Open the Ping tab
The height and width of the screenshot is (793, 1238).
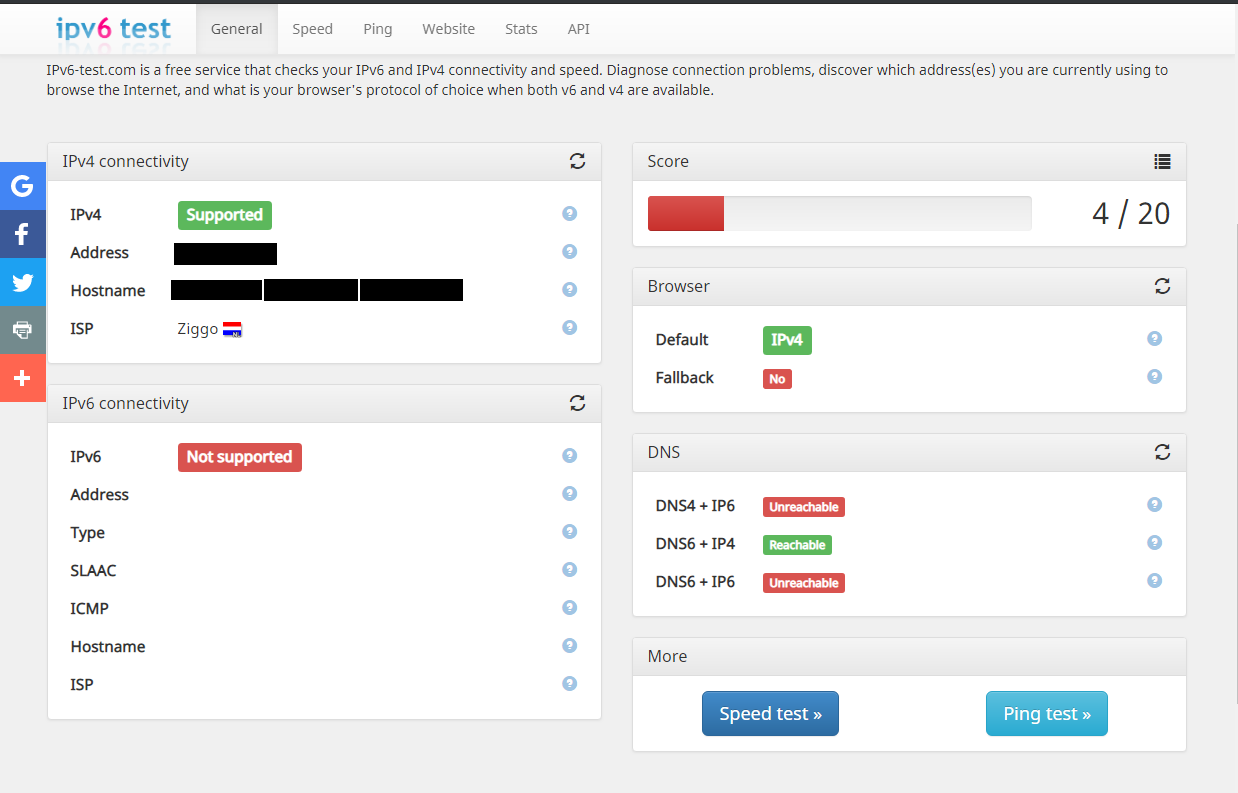(377, 29)
